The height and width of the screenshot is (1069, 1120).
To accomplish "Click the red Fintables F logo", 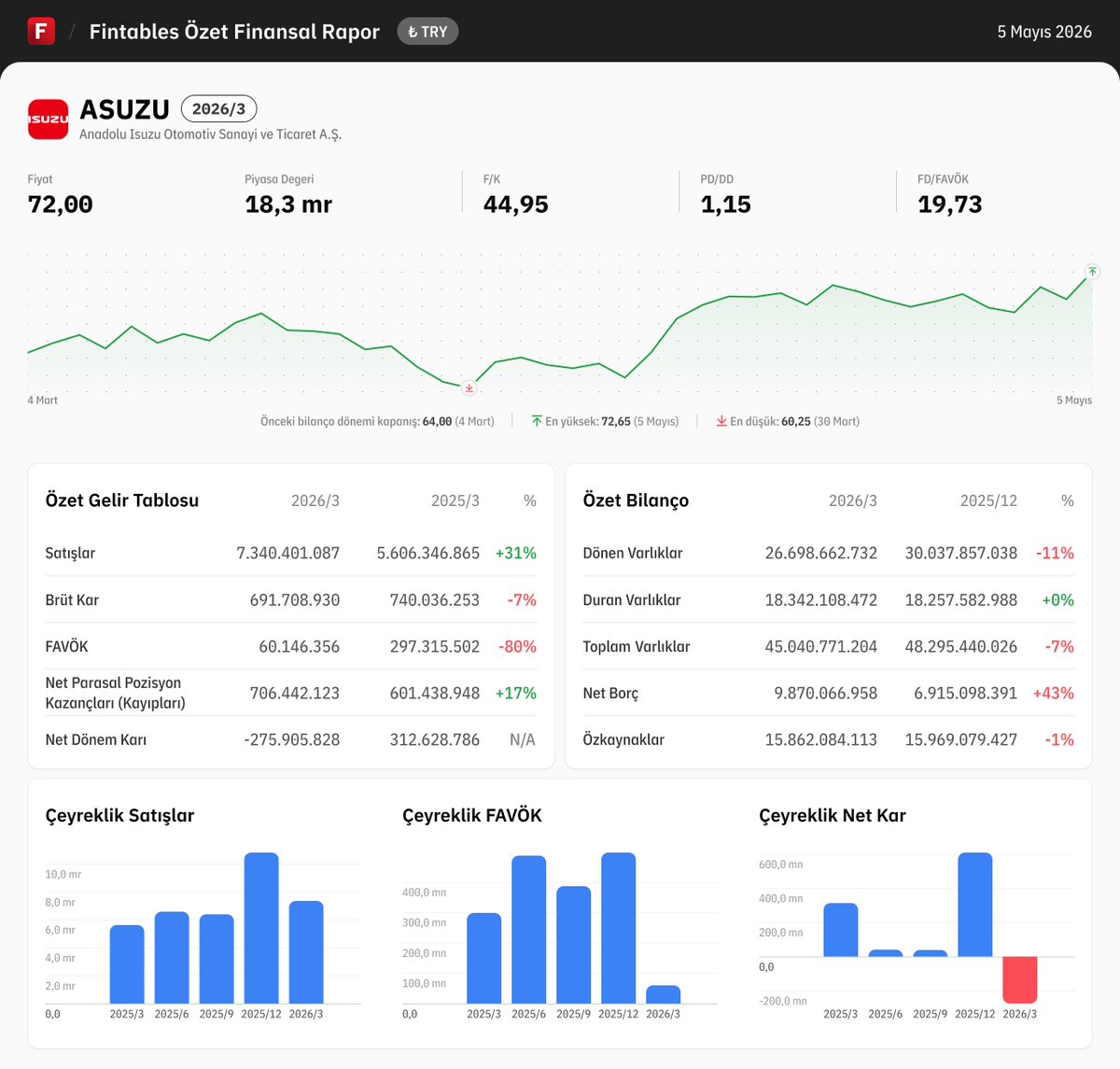I will click(41, 31).
